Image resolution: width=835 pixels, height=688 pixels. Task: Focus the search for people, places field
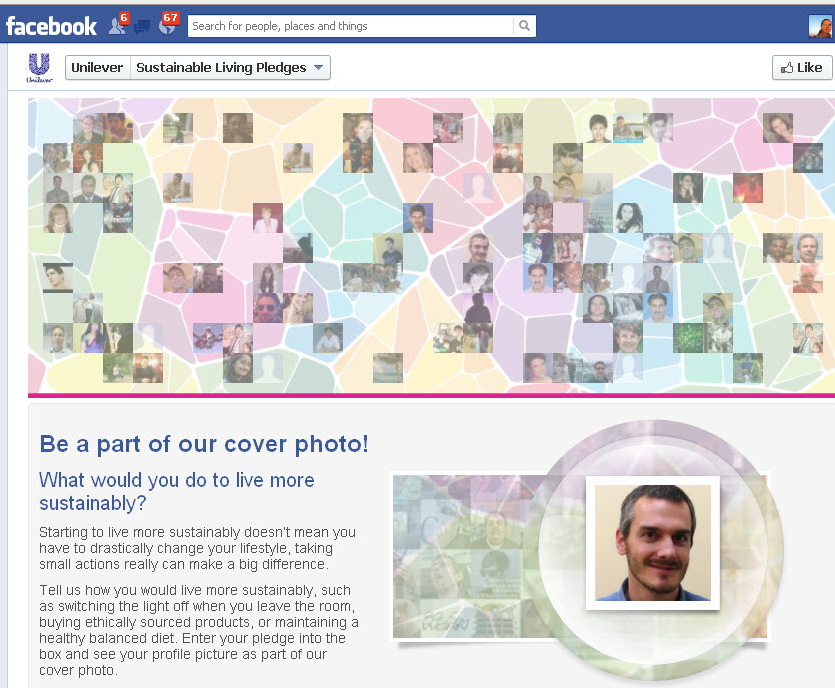click(351, 26)
